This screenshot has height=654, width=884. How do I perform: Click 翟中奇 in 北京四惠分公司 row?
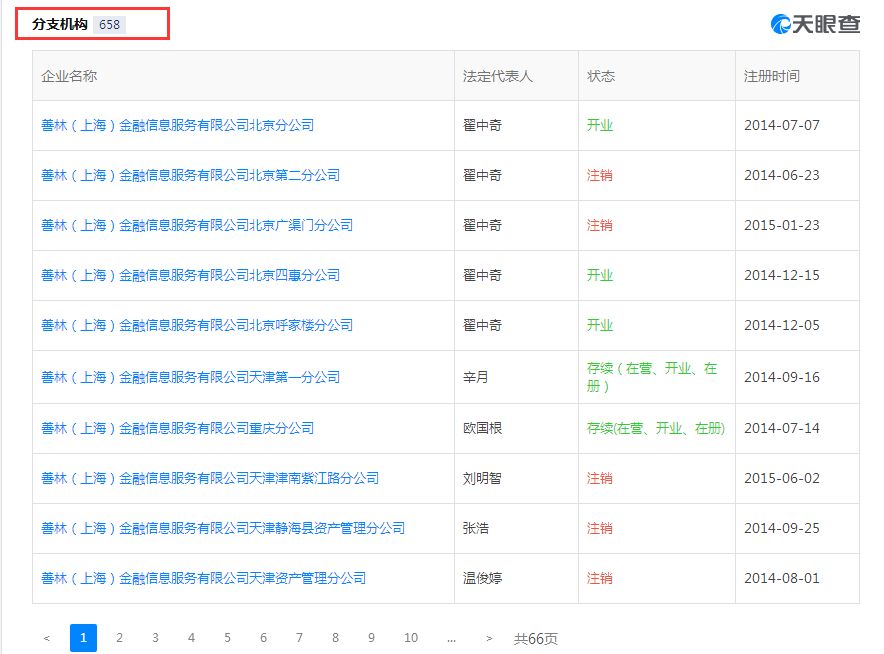[482, 276]
